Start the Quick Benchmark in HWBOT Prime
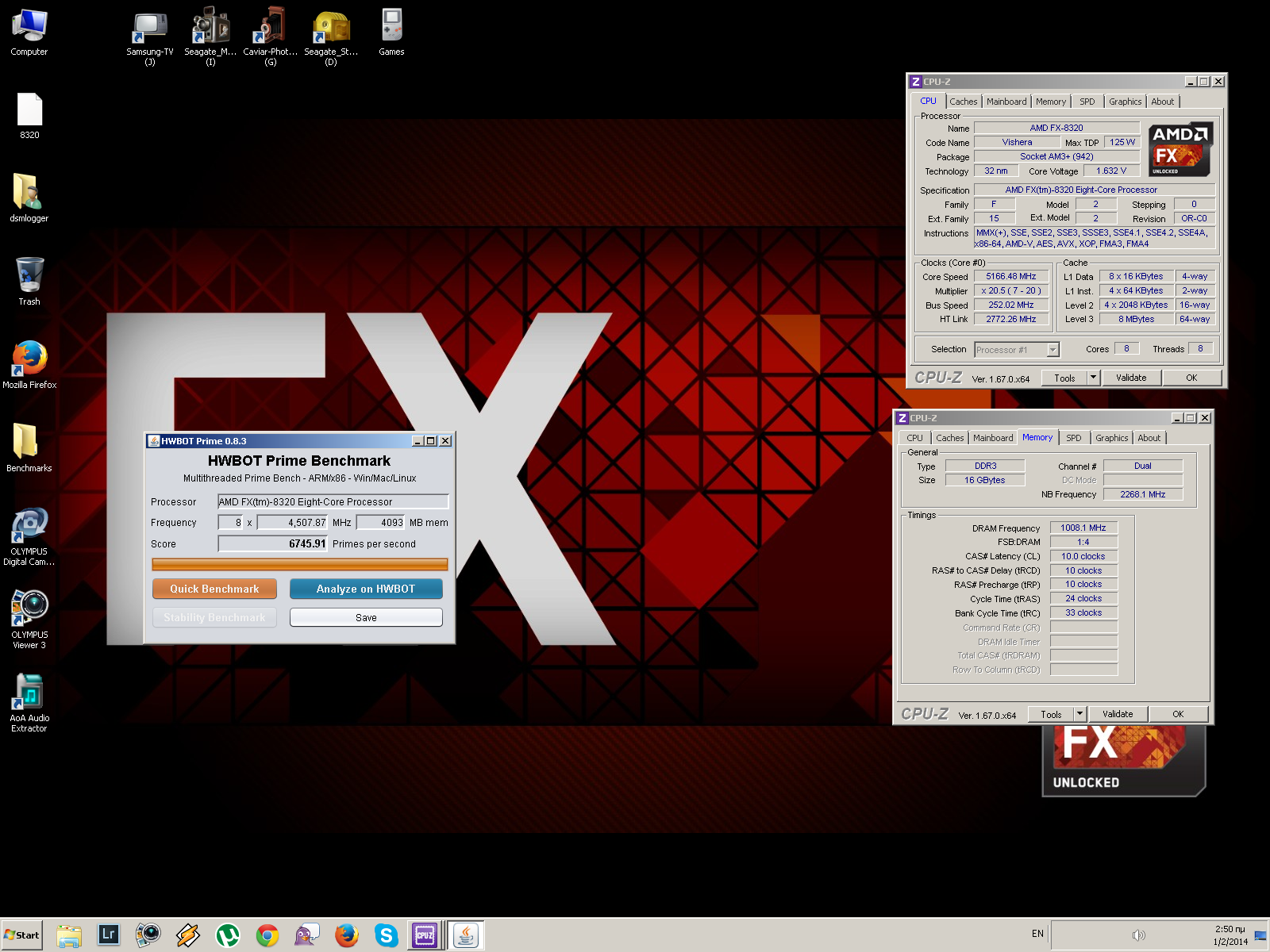 click(x=214, y=589)
